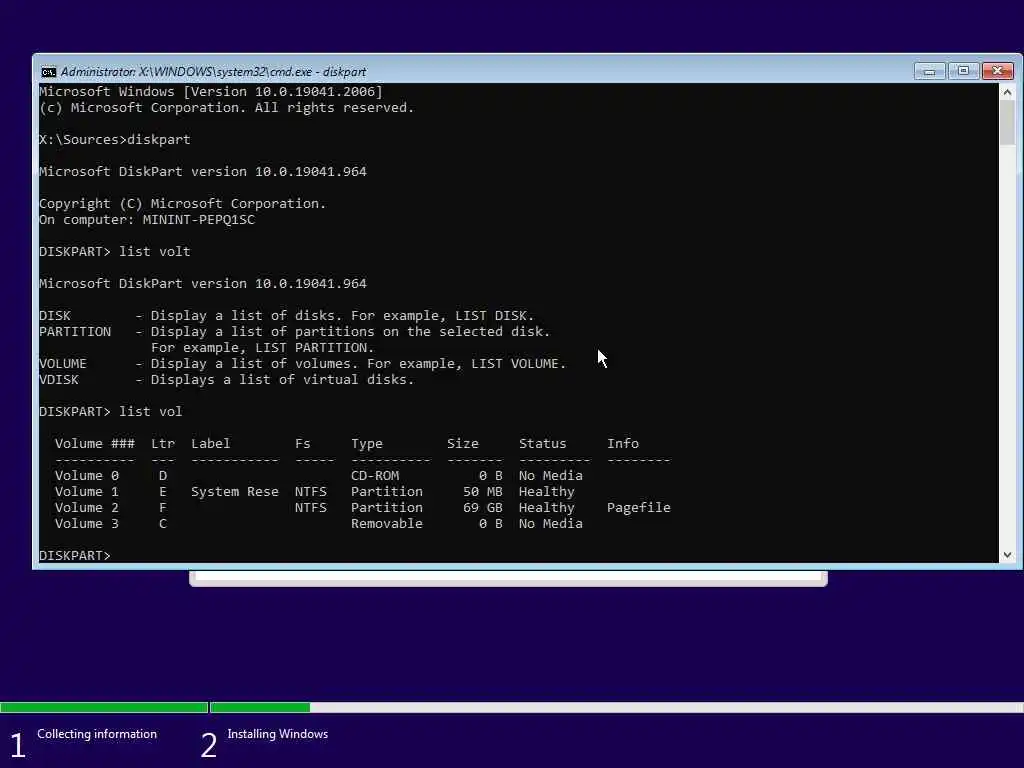Click the 'Volume 0' row label

click(87, 475)
